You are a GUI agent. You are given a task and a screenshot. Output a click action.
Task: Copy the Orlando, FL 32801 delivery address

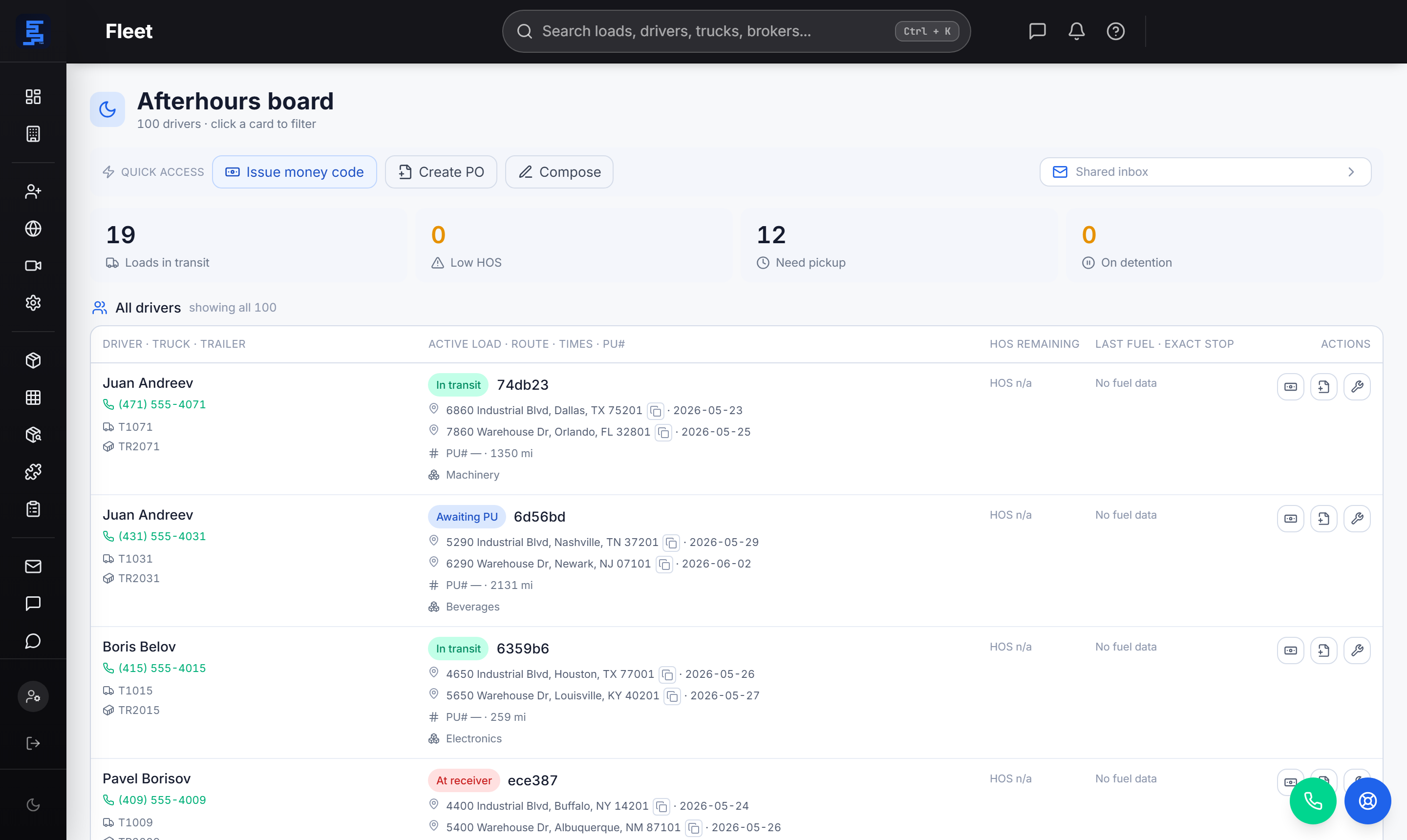[x=663, y=432]
